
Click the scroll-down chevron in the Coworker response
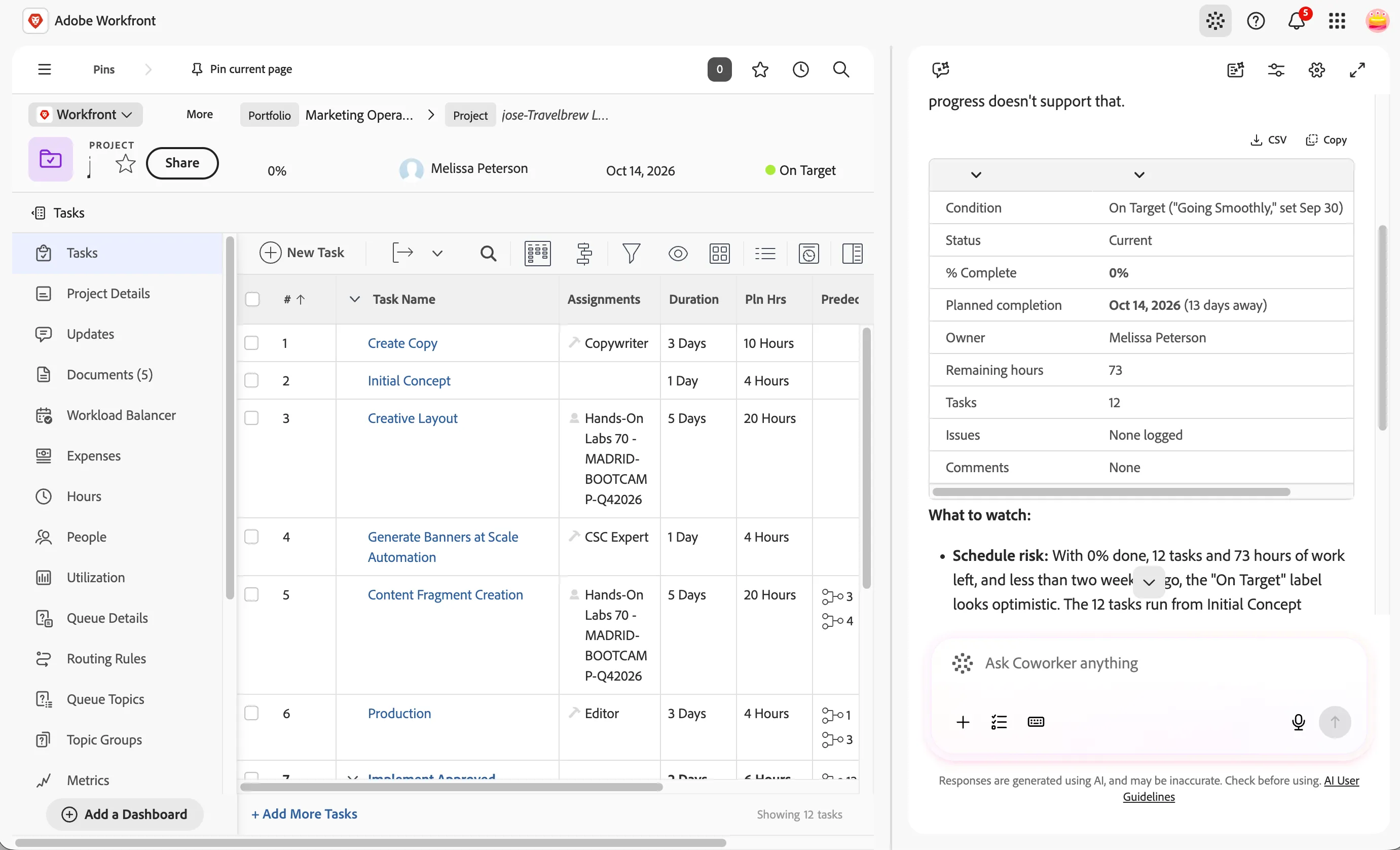point(1148,582)
